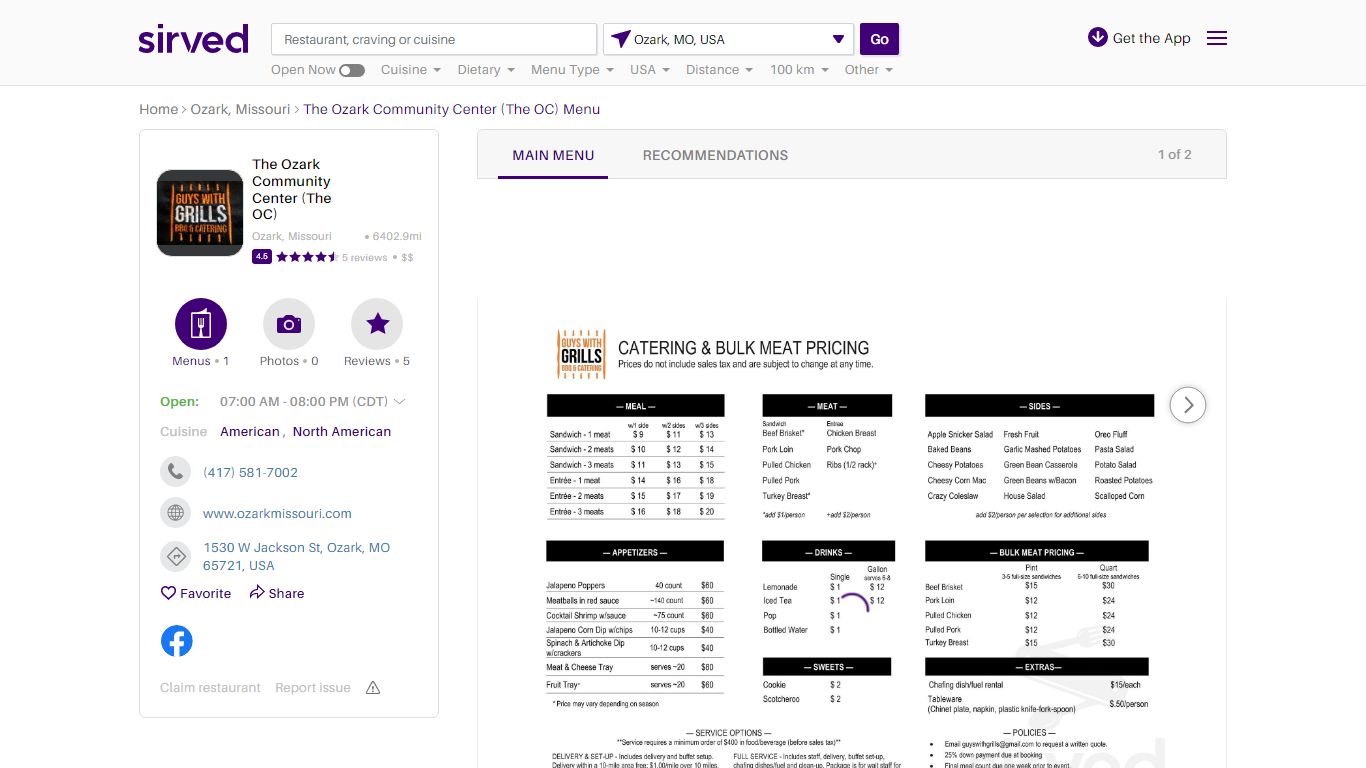Expand the Other filter dropdown
The image size is (1366, 768).
(869, 70)
